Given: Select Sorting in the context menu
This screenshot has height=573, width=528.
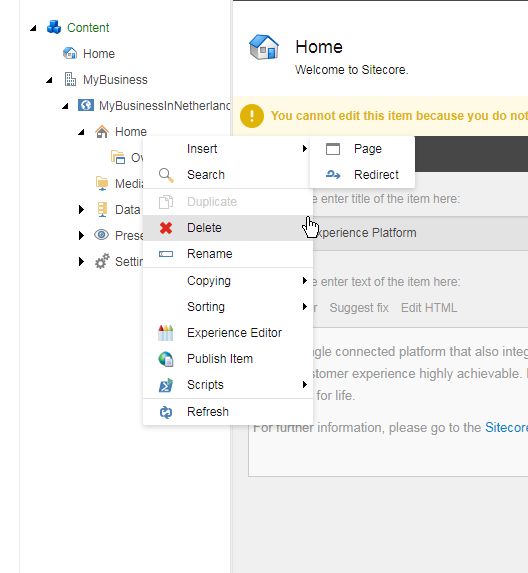Looking at the screenshot, I should click(228, 307).
